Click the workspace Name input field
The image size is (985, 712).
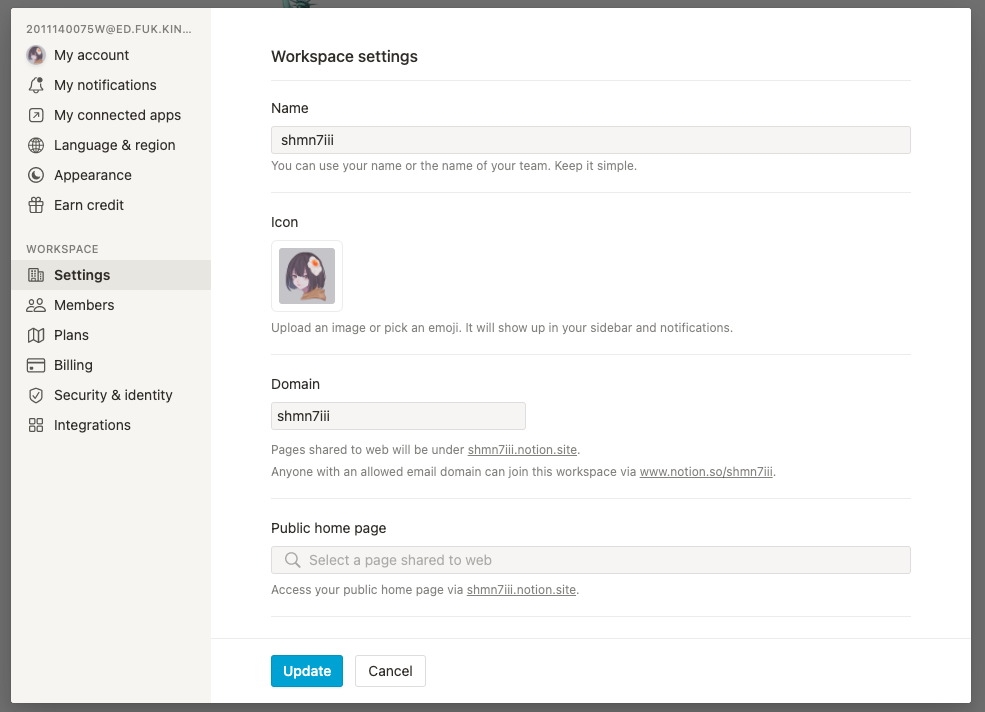tap(590, 140)
